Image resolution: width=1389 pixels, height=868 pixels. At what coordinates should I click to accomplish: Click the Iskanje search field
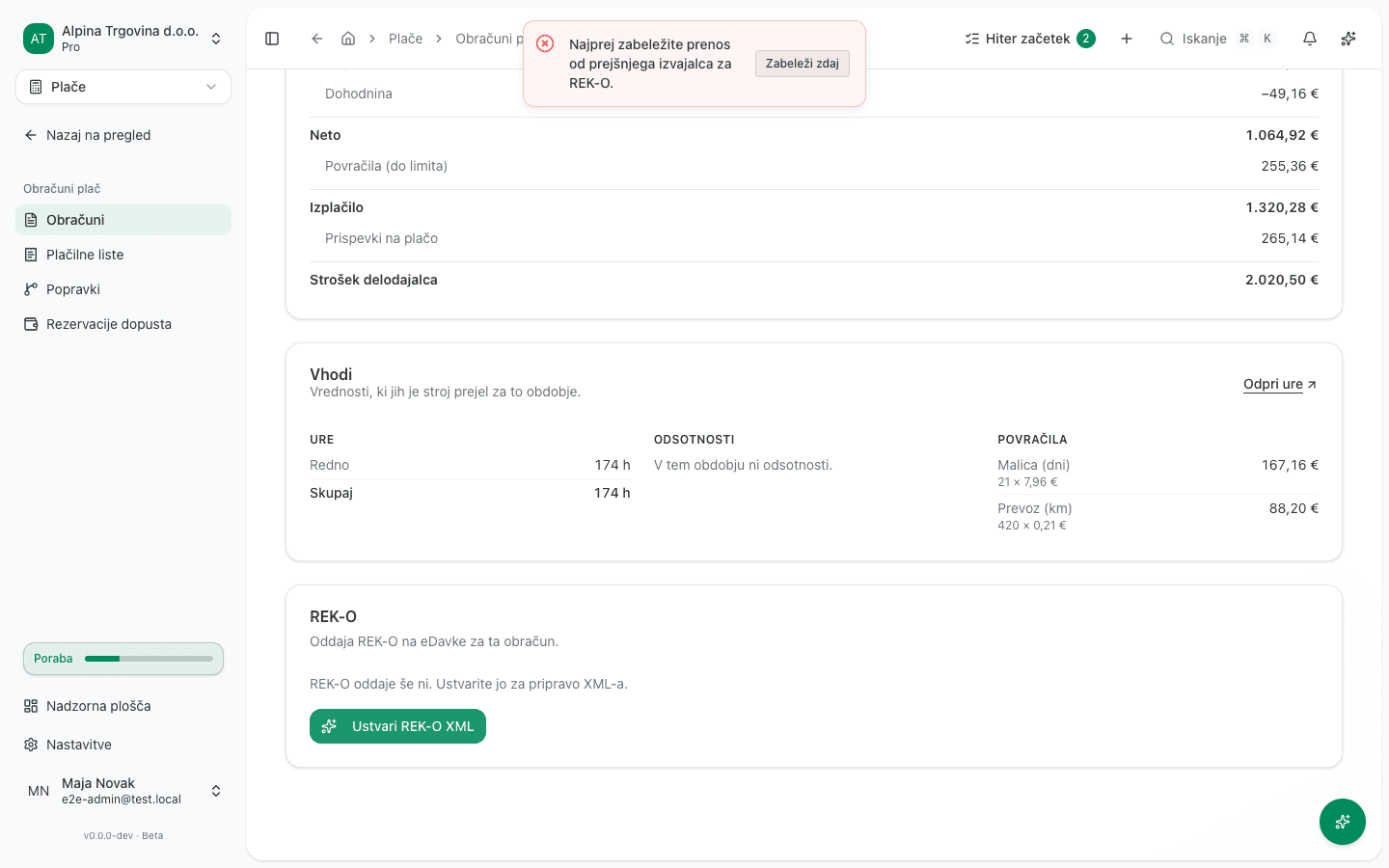tap(1217, 39)
